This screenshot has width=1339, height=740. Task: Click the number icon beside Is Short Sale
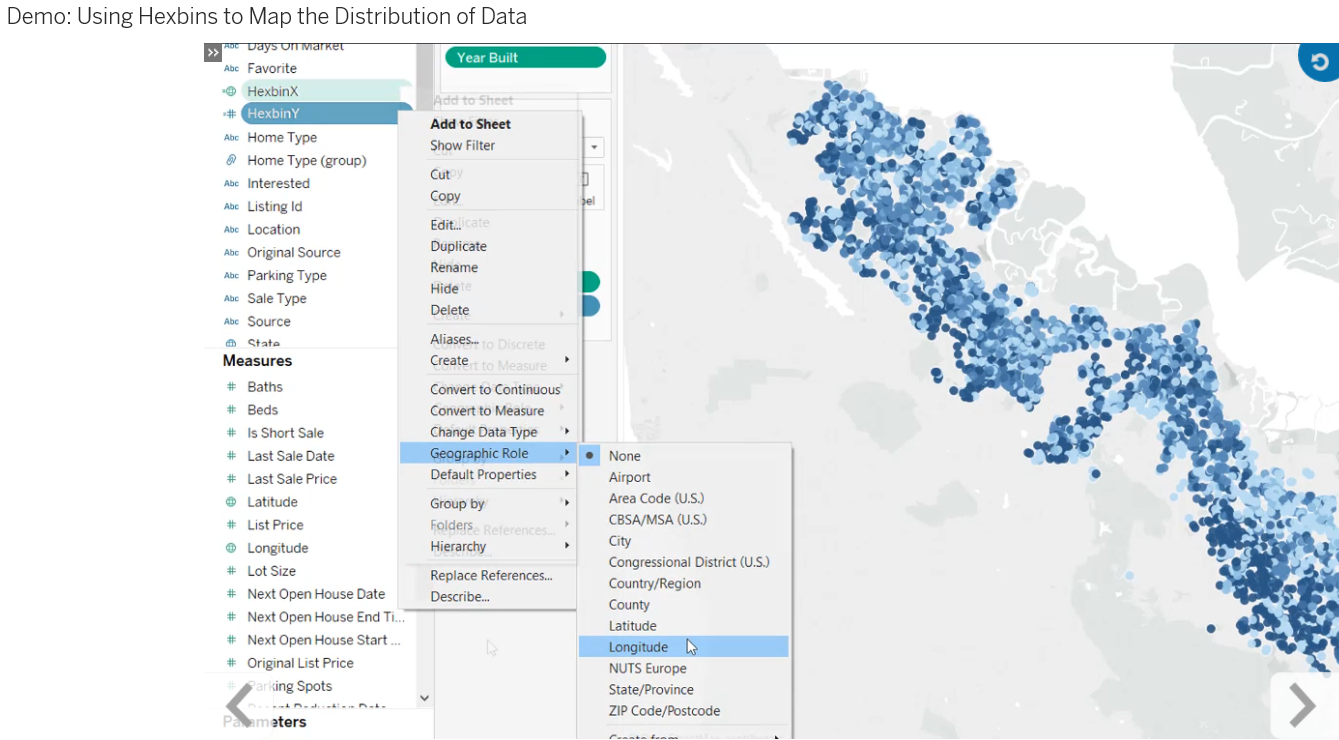tap(231, 433)
